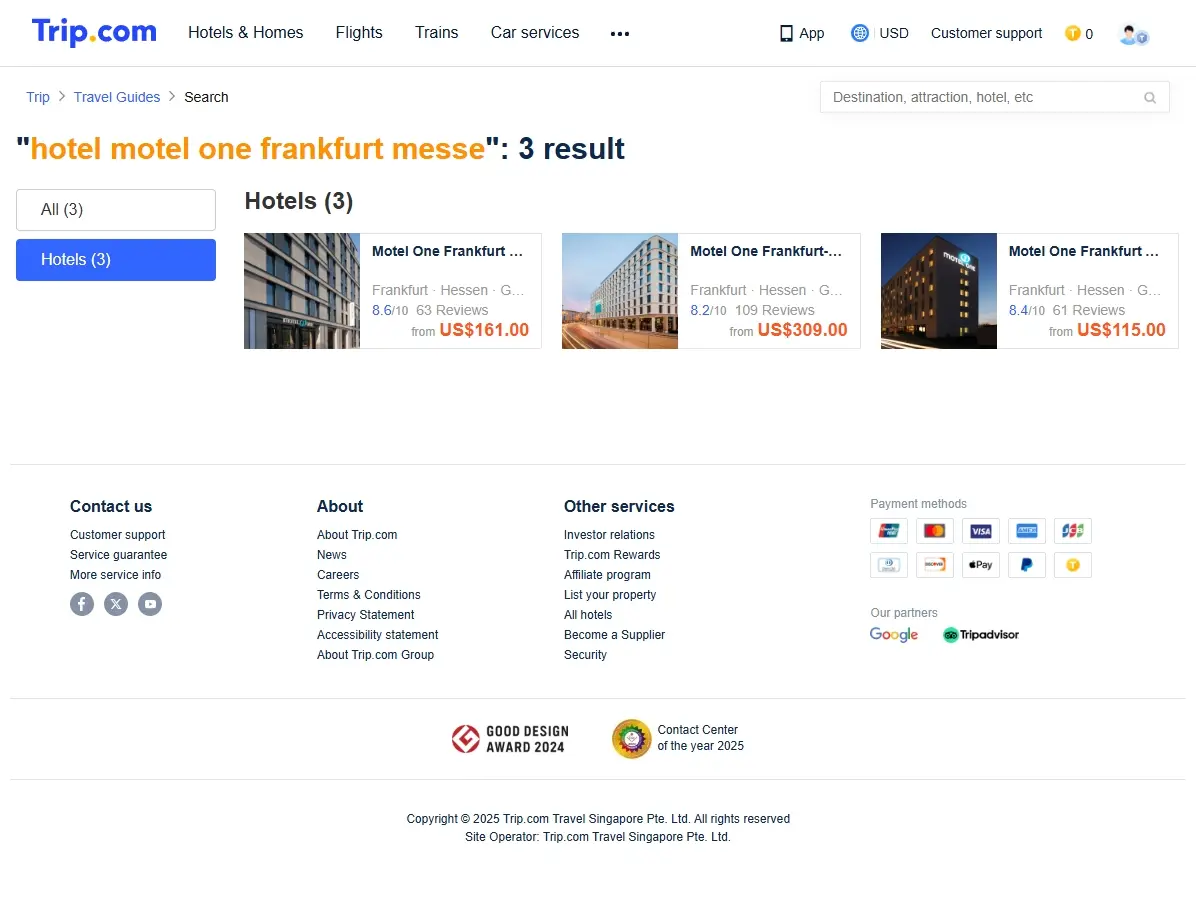Click the Discover payment icon

(935, 565)
